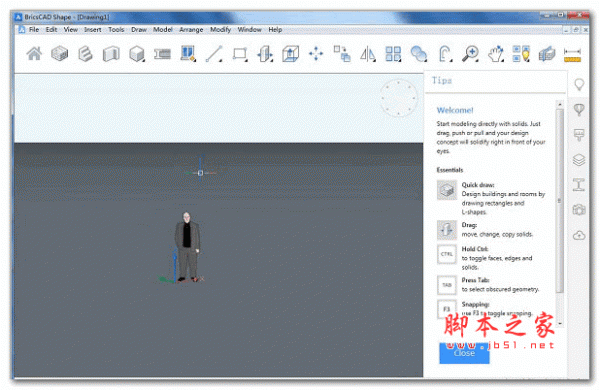Select the Box solid tool
Image resolution: width=600 pixels, height=390 pixels.
click(137, 54)
